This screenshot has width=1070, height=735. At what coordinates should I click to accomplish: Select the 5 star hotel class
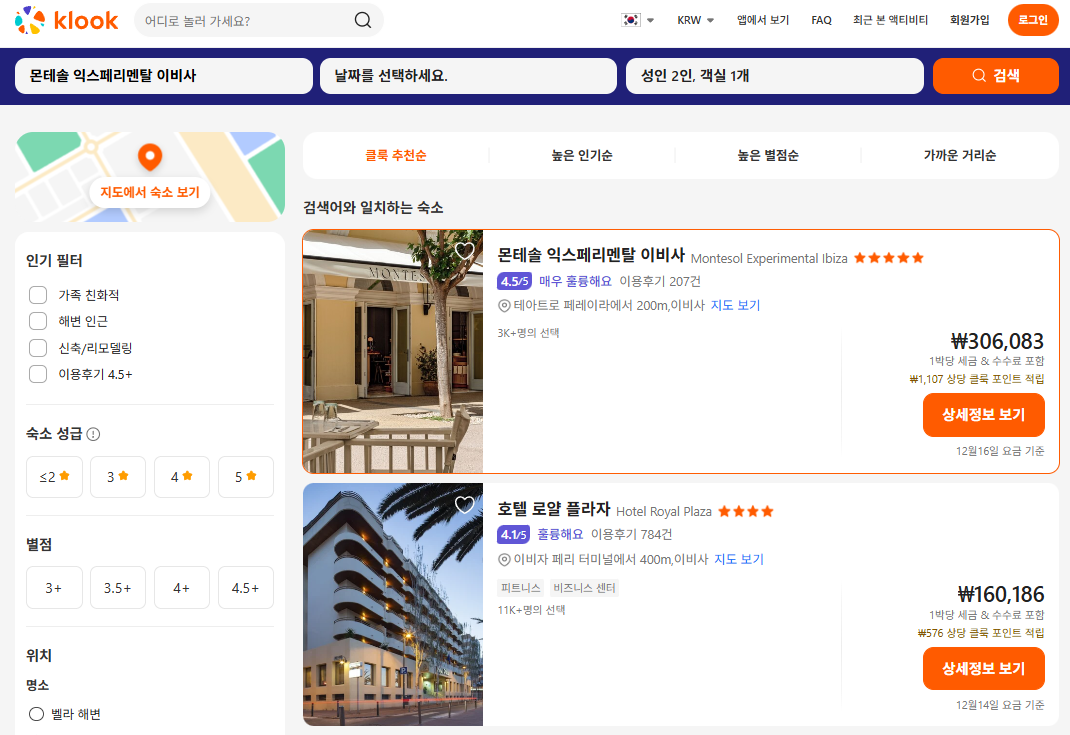coord(246,477)
